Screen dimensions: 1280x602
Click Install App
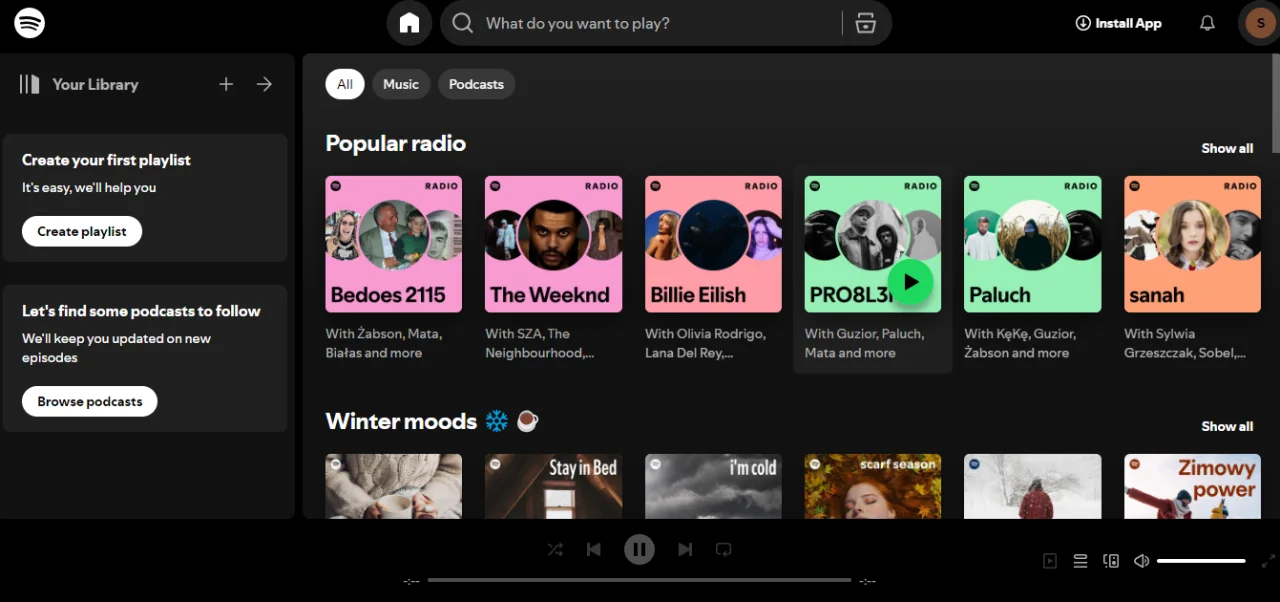1118,23
